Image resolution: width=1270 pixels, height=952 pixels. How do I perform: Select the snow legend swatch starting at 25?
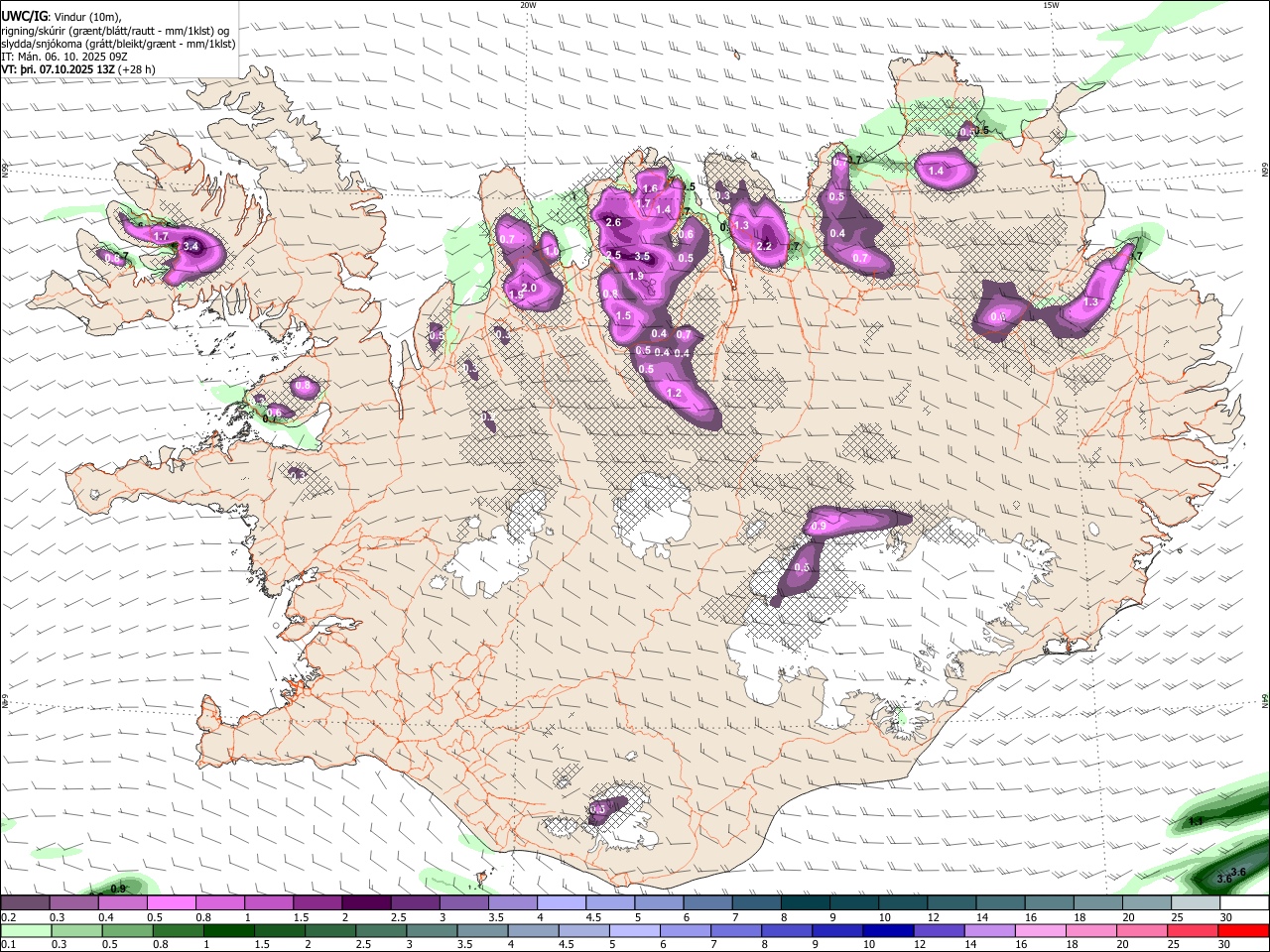(x=1196, y=903)
